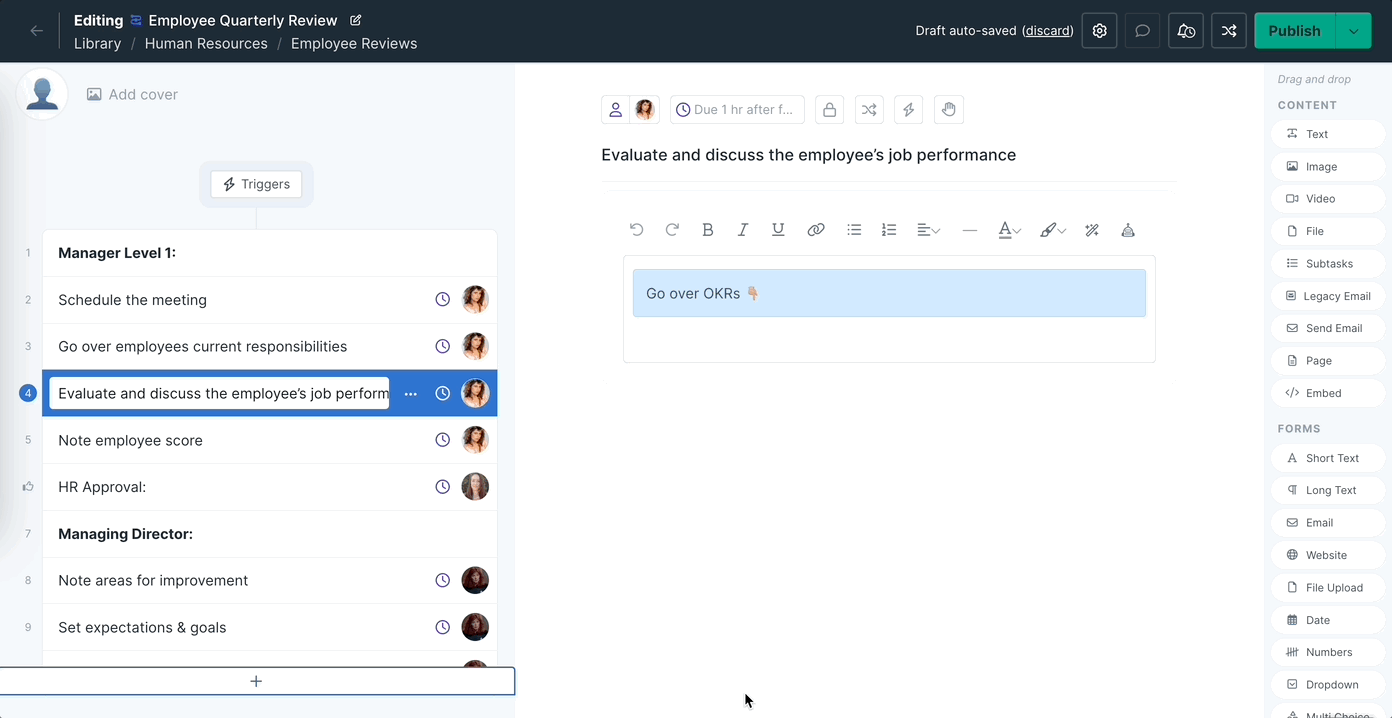Go back using the left arrow

[x=37, y=31]
